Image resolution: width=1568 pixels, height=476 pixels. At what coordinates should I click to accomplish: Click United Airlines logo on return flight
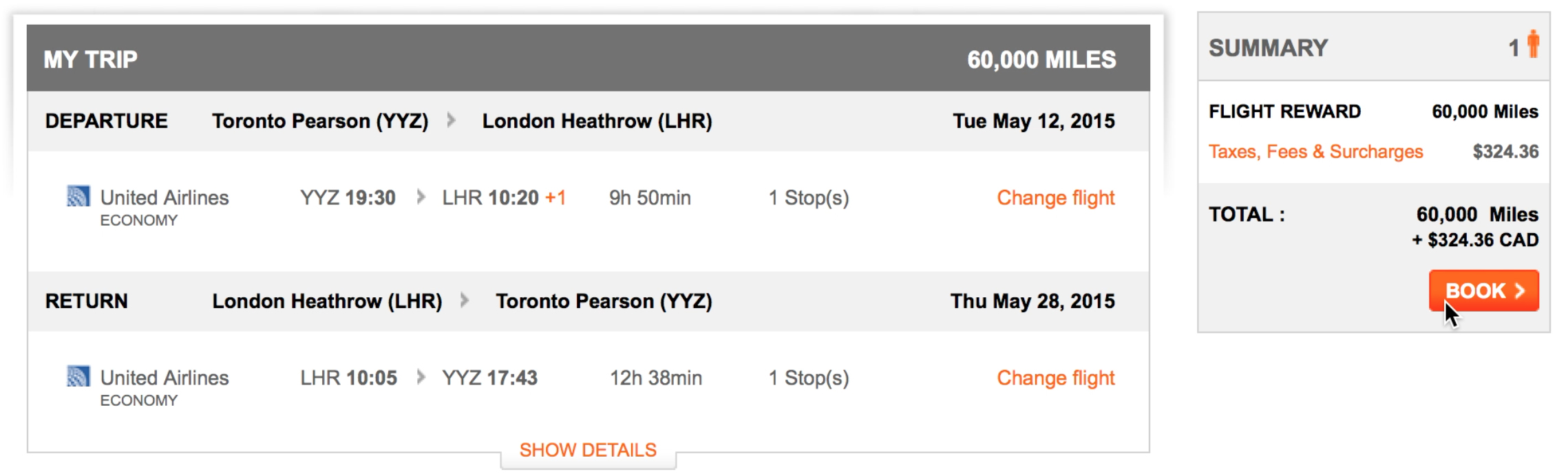(x=78, y=376)
